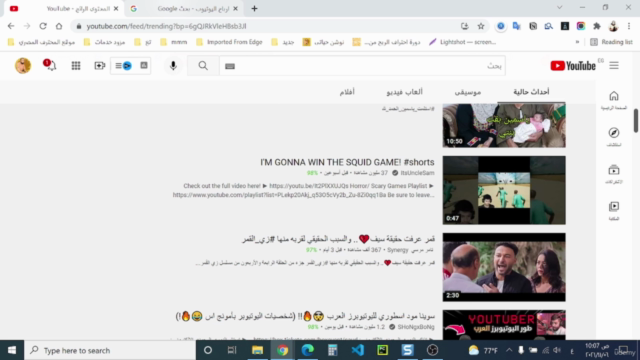
Task: Open File Explorer from the taskbar
Action: 257,350
